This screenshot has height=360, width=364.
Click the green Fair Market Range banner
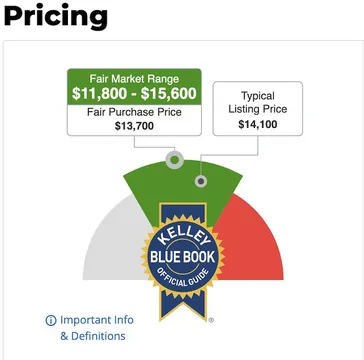(x=134, y=87)
